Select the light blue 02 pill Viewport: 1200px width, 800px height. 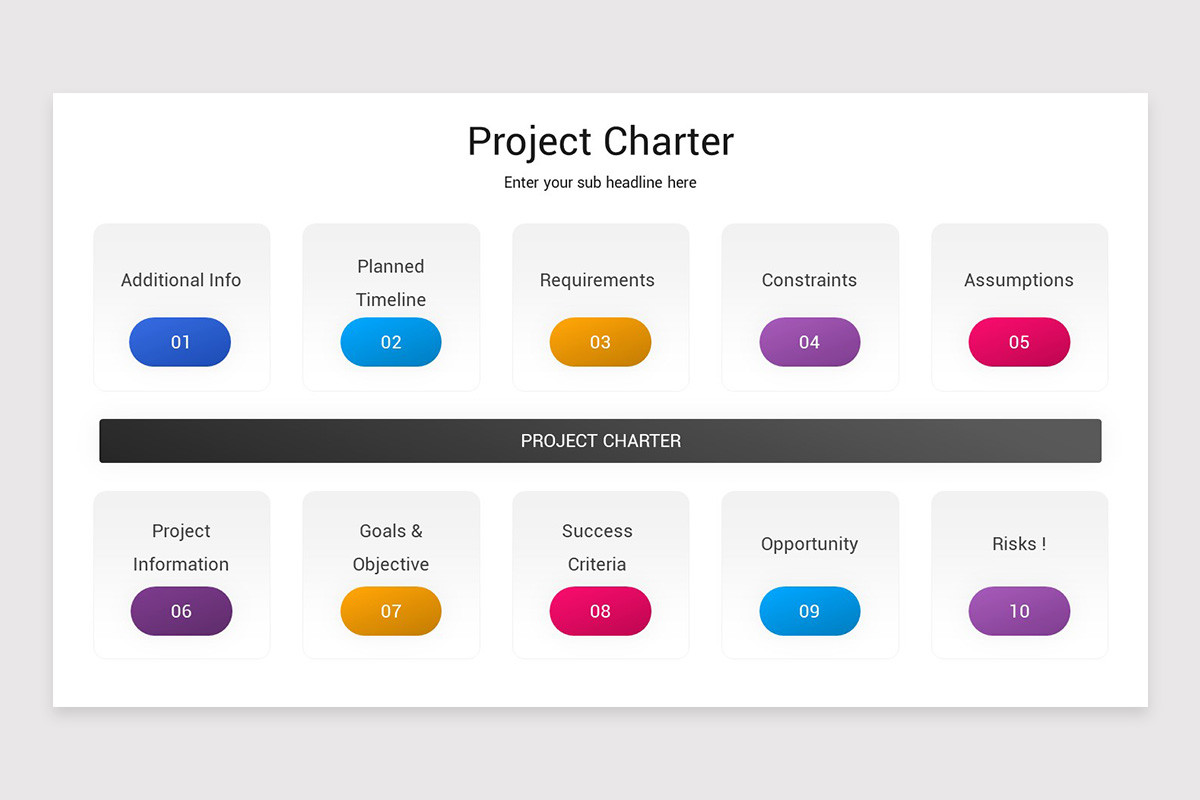(391, 342)
